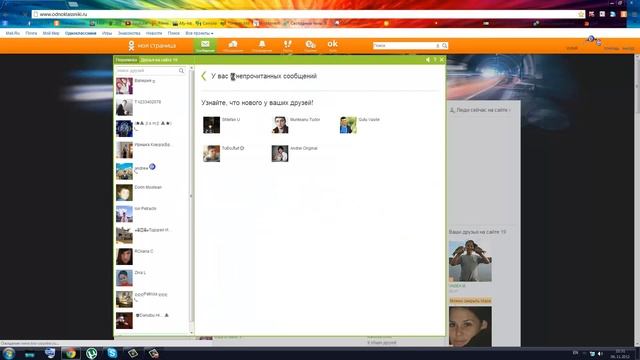This screenshot has height=360, width=640.
Task: Open Мой Мир in the top portal bar
Action: click(51, 33)
